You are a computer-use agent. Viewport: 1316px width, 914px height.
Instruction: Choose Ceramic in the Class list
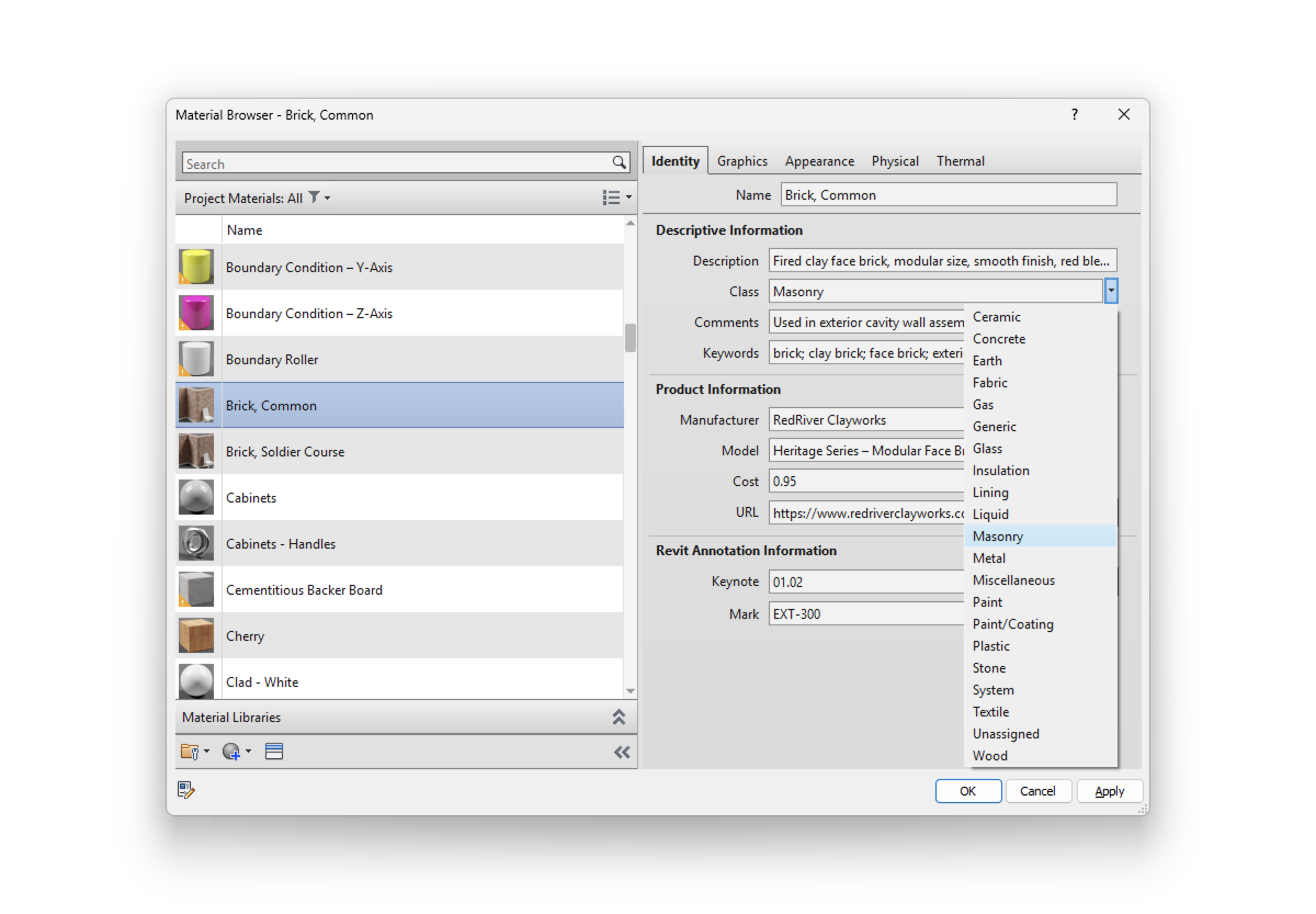coord(1040,317)
